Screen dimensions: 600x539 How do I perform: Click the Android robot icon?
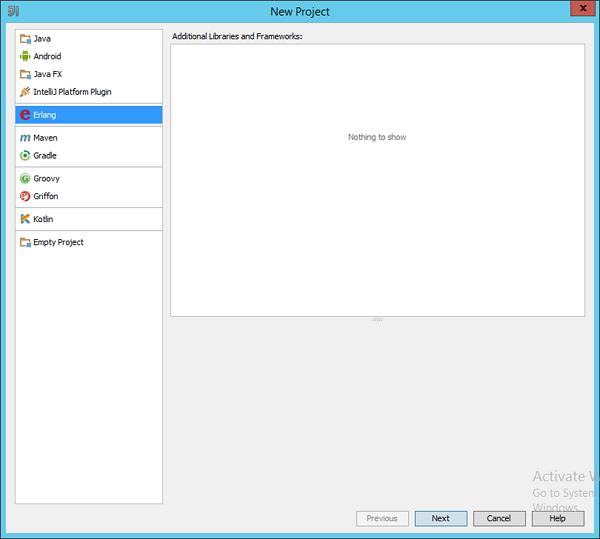tap(25, 56)
